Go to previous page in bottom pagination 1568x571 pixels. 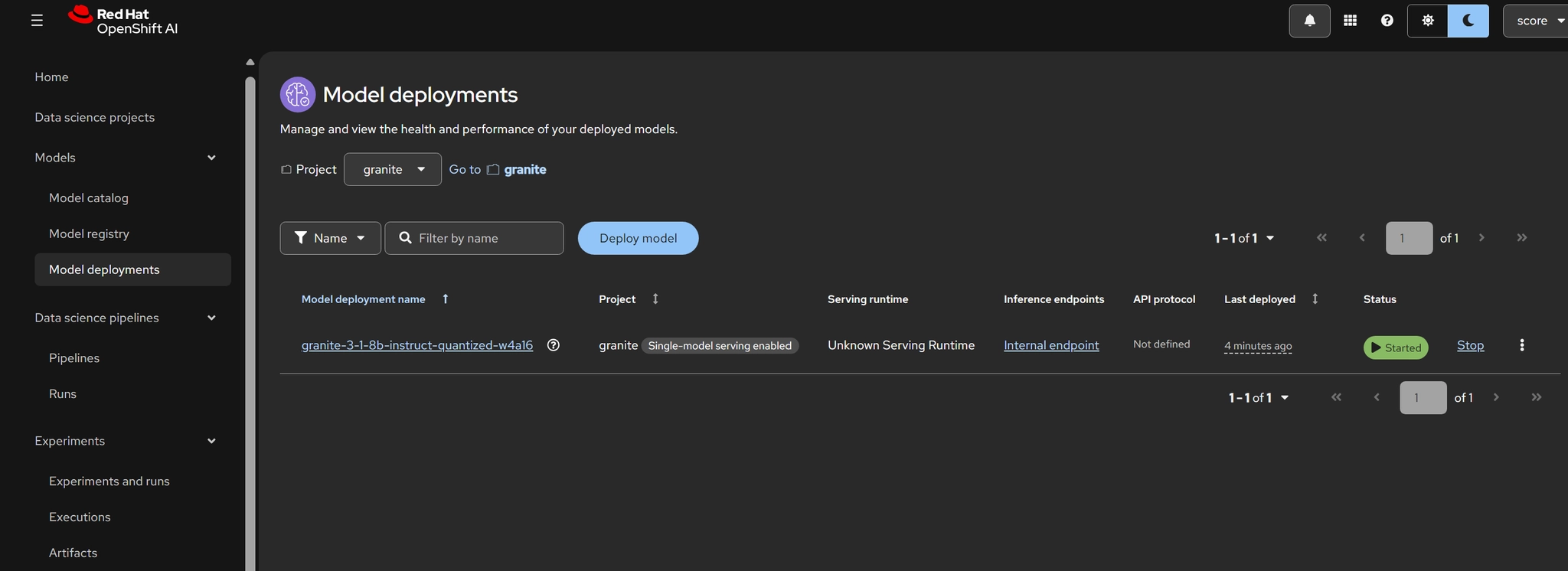(x=1377, y=398)
